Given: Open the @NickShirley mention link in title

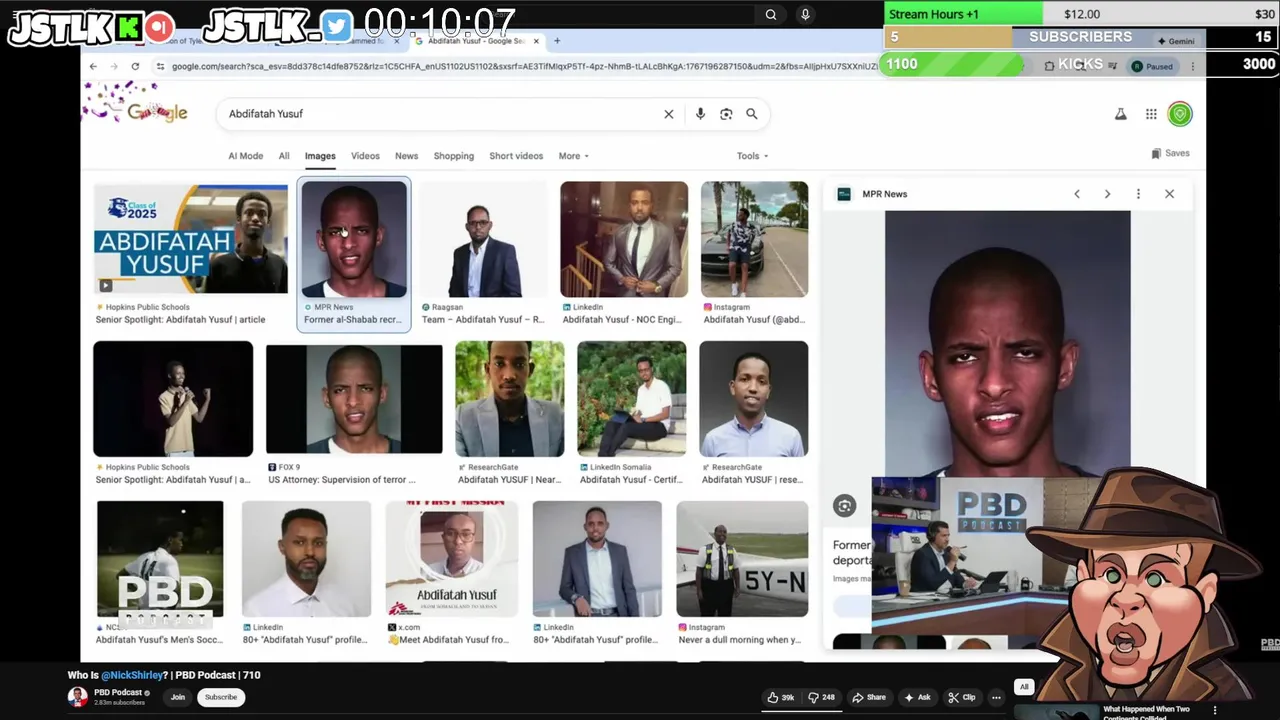Looking at the screenshot, I should (134, 675).
